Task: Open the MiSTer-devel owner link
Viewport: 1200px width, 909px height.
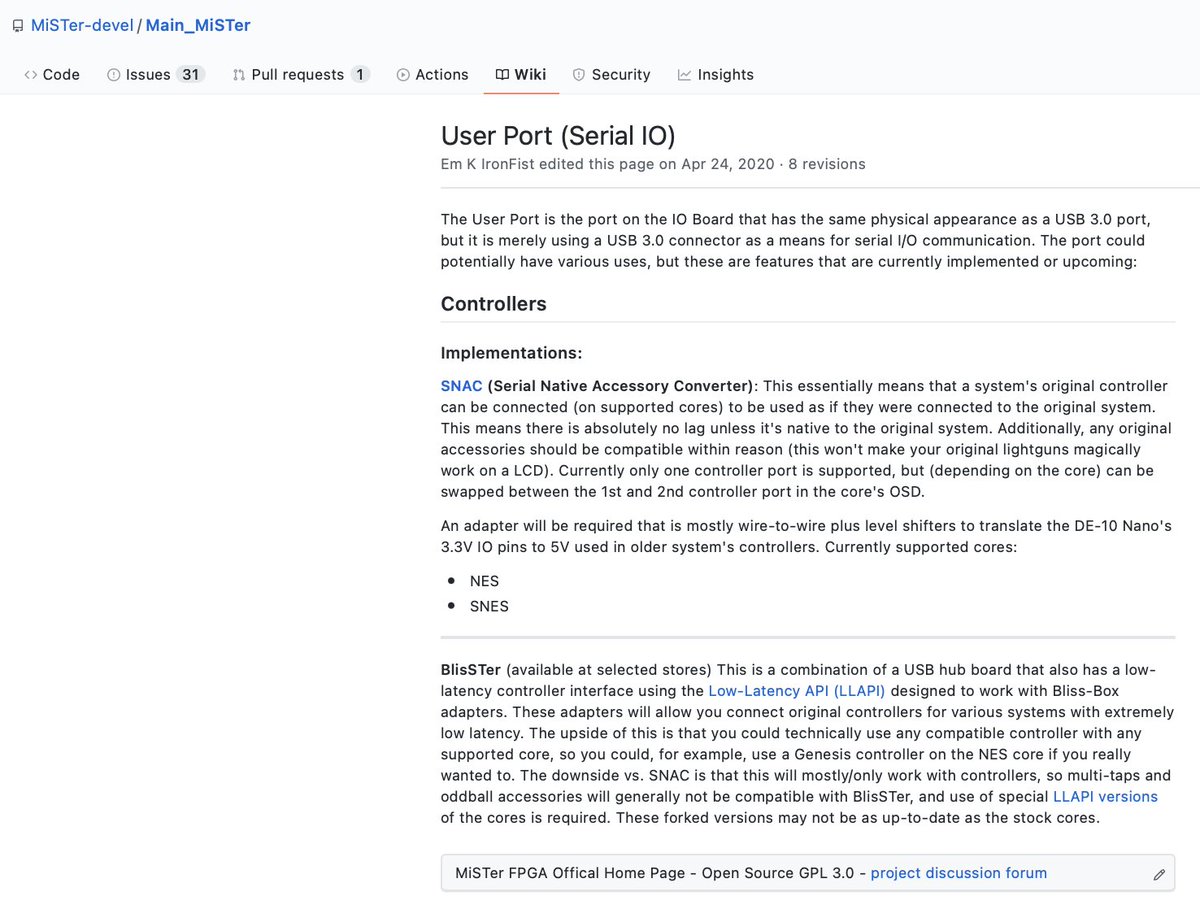Action: pos(82,25)
